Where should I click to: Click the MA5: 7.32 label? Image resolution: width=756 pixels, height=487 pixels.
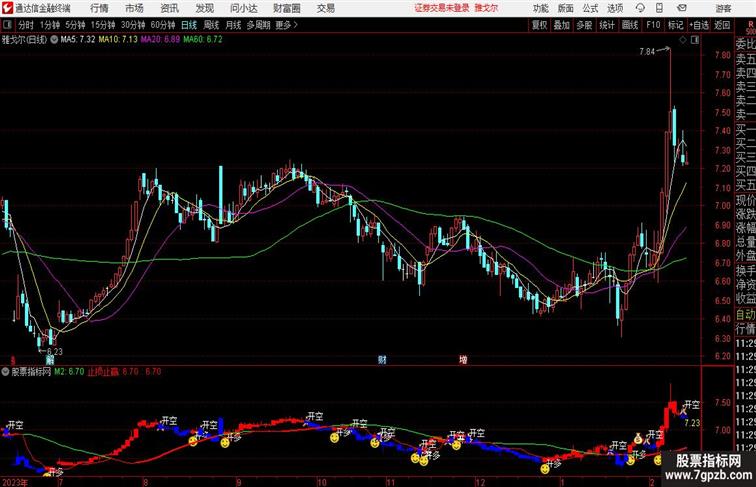coord(78,40)
